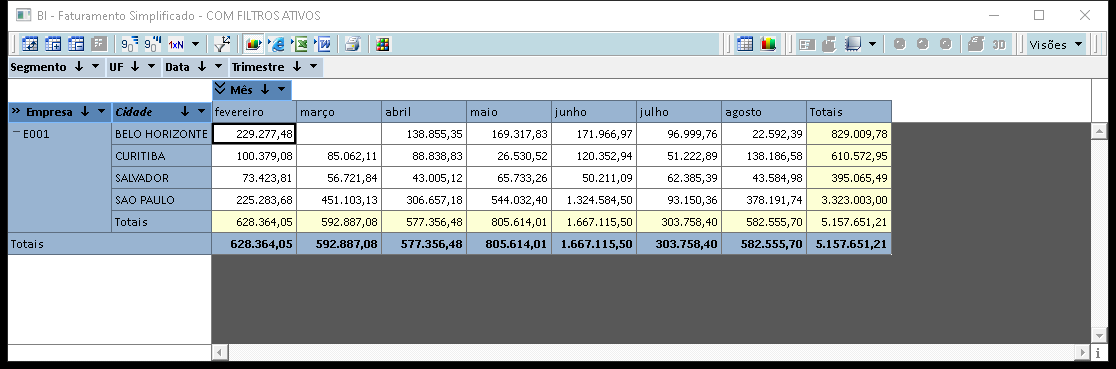The height and width of the screenshot is (369, 1116).
Task: Select the março column header
Action: coord(339,112)
